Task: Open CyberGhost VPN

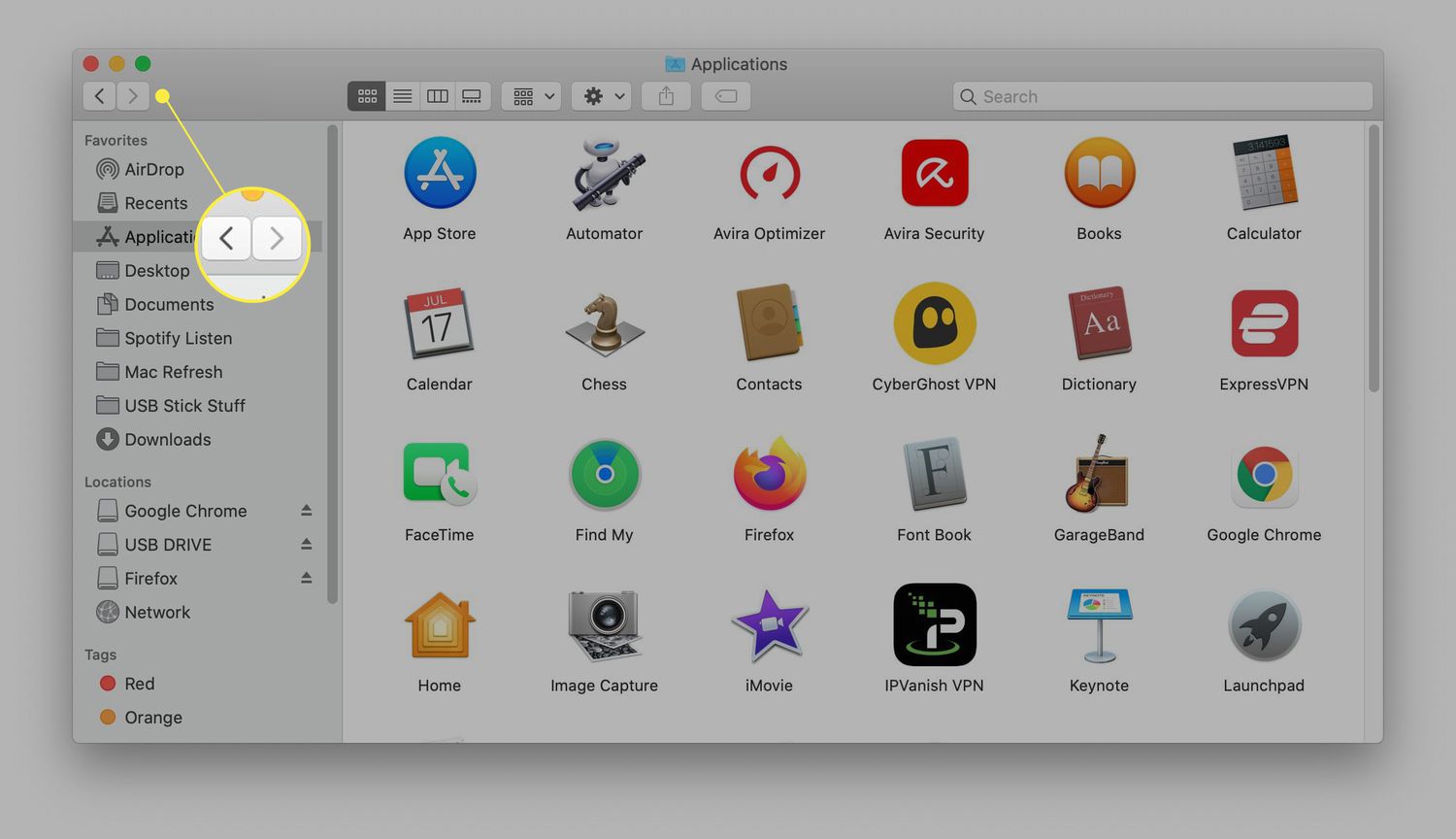Action: pyautogui.click(x=934, y=323)
